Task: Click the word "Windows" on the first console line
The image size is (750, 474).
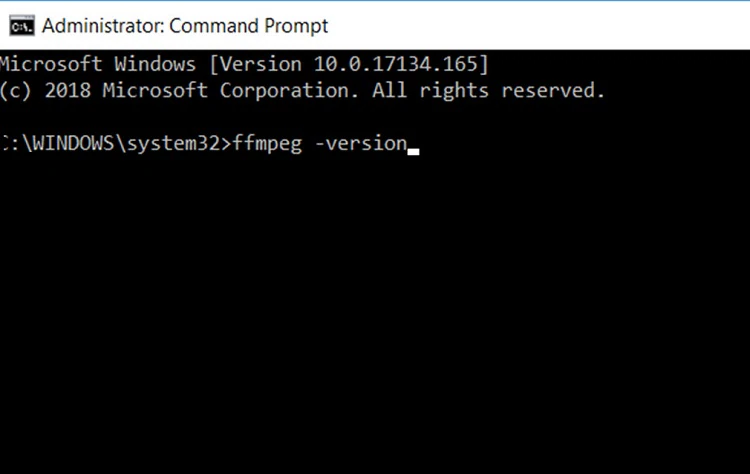Action: (x=155, y=65)
